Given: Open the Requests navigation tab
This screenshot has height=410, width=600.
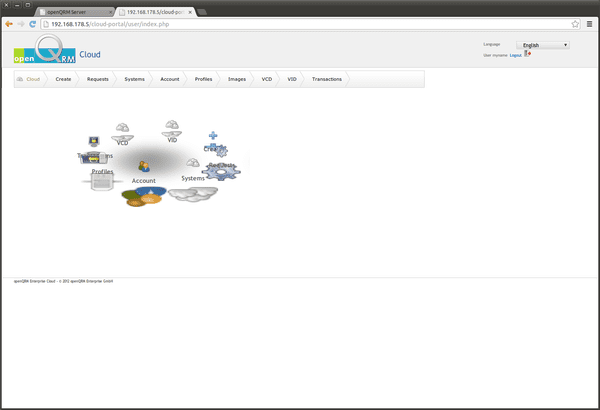Looking at the screenshot, I should [x=98, y=79].
